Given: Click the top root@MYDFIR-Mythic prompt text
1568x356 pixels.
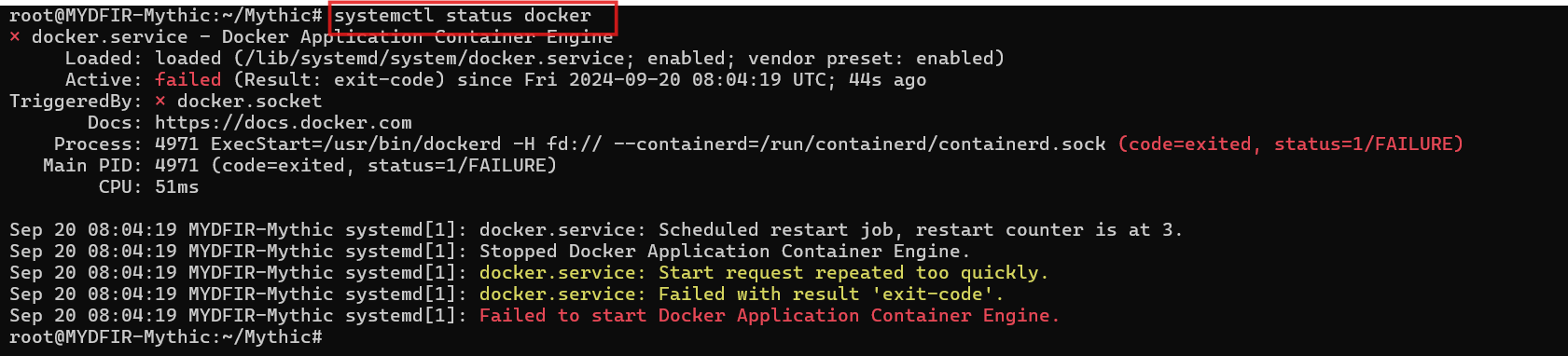Looking at the screenshot, I should (166, 16).
